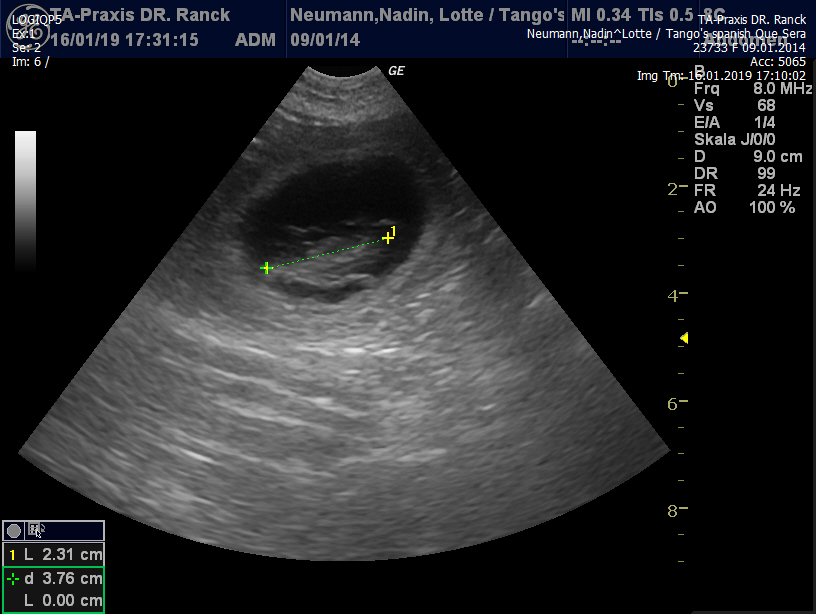Click the DR 99 dynamic range value
This screenshot has width=816, height=614.
coord(735,174)
